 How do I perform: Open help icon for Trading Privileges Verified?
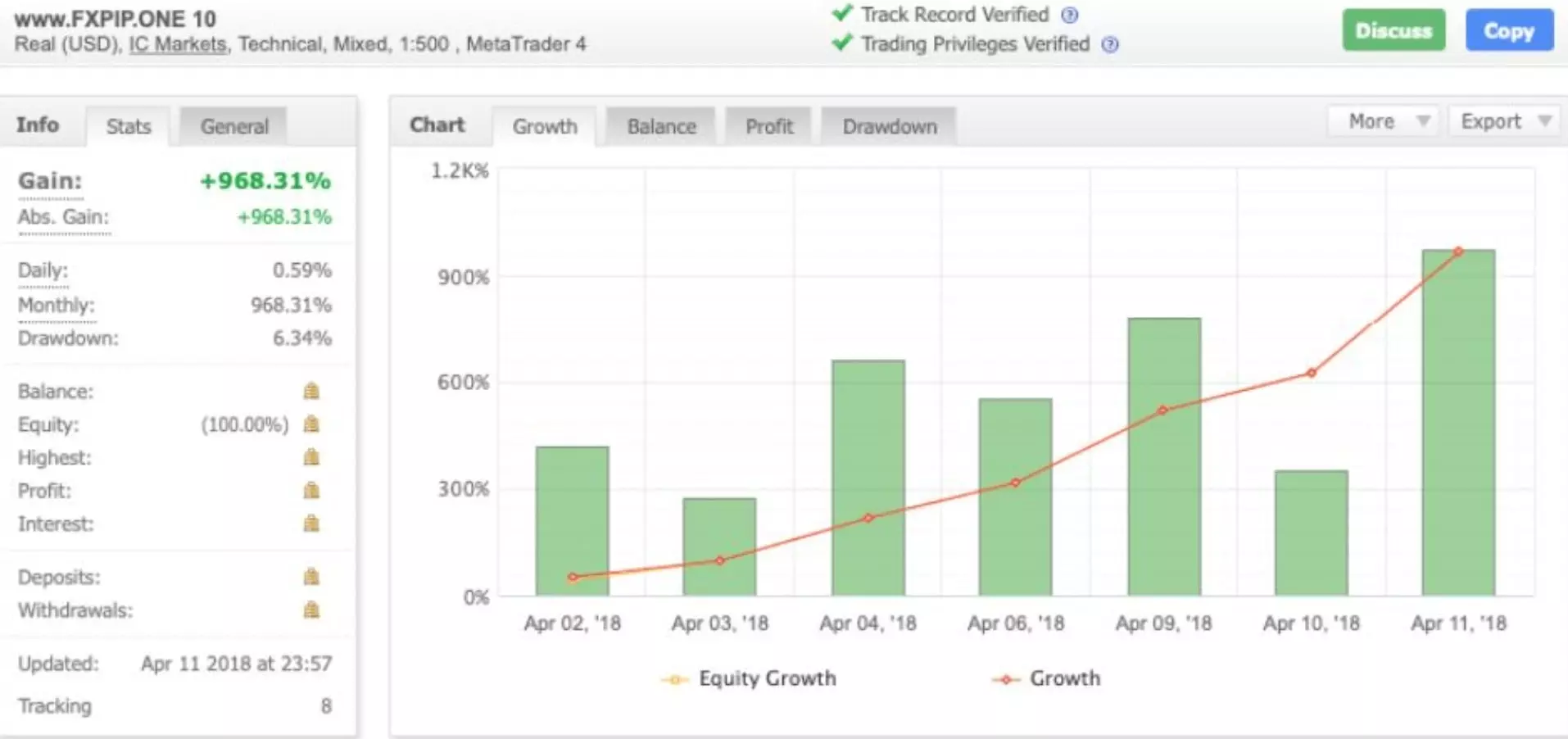(x=1110, y=44)
